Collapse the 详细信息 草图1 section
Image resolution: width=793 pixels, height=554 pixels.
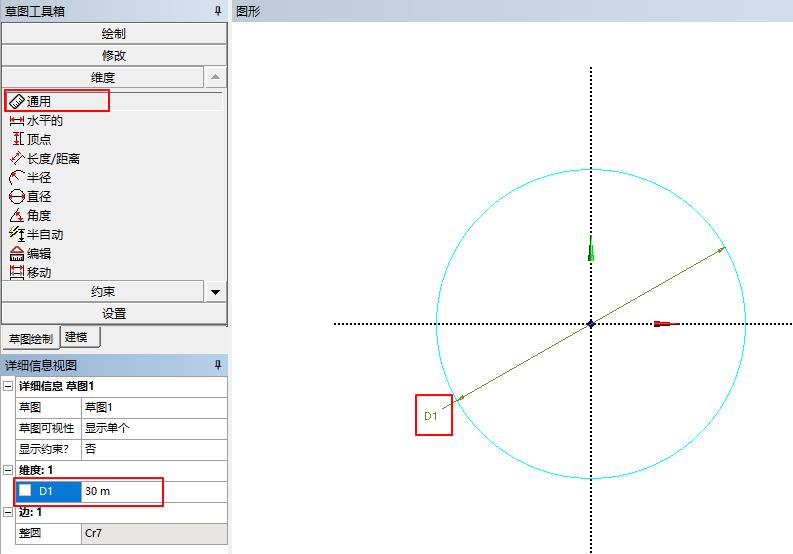(8, 386)
